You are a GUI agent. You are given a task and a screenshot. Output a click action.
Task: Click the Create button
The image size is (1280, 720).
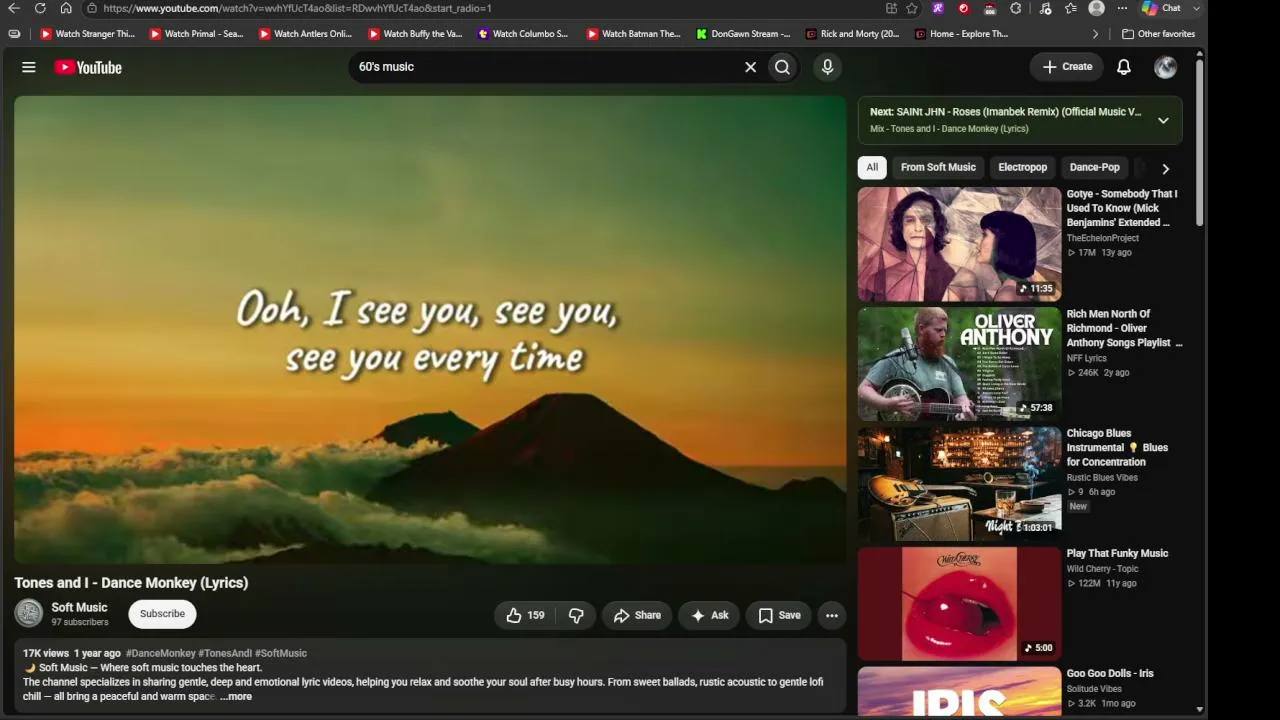[1067, 67]
